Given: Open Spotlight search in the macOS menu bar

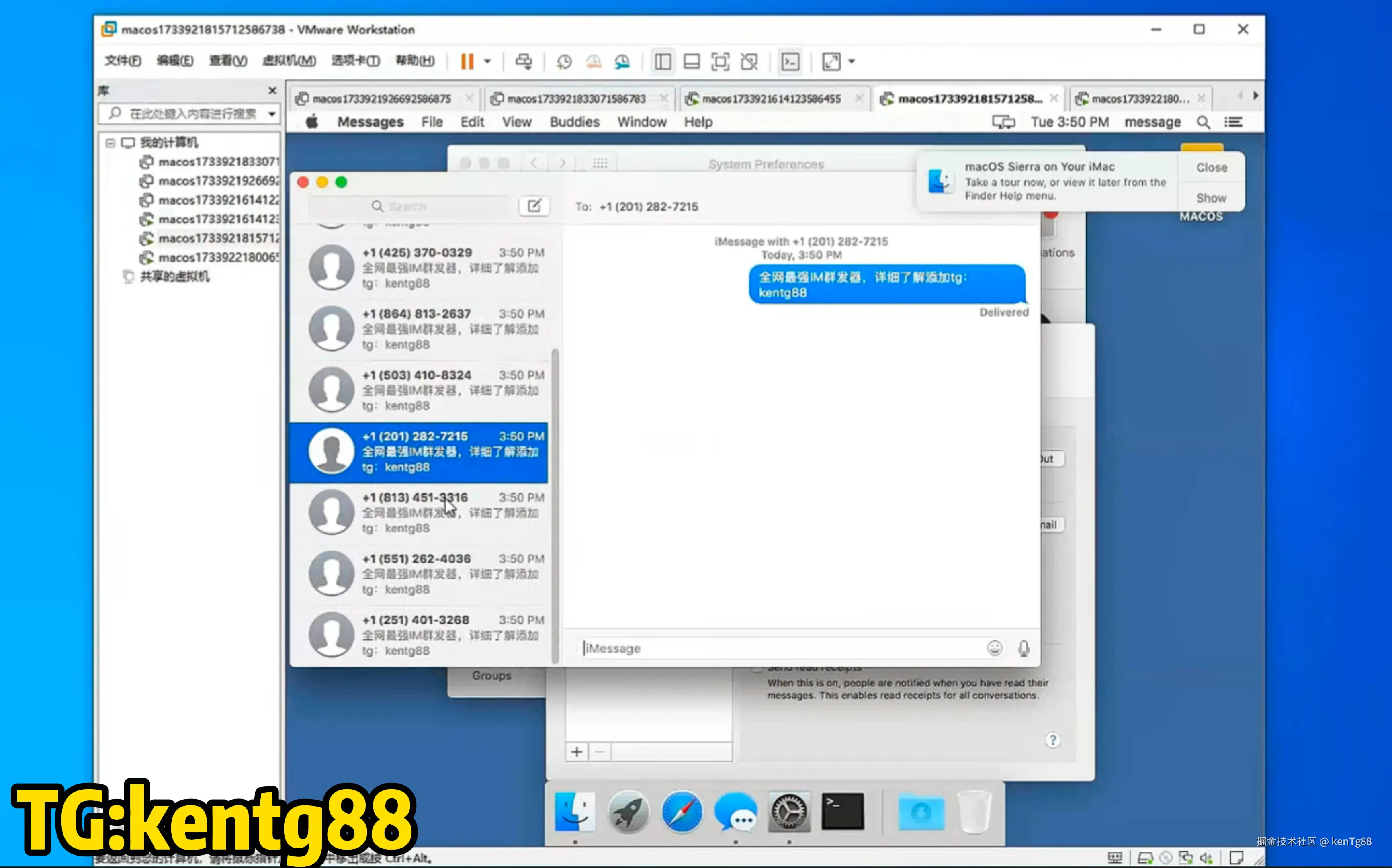Looking at the screenshot, I should pos(1203,122).
